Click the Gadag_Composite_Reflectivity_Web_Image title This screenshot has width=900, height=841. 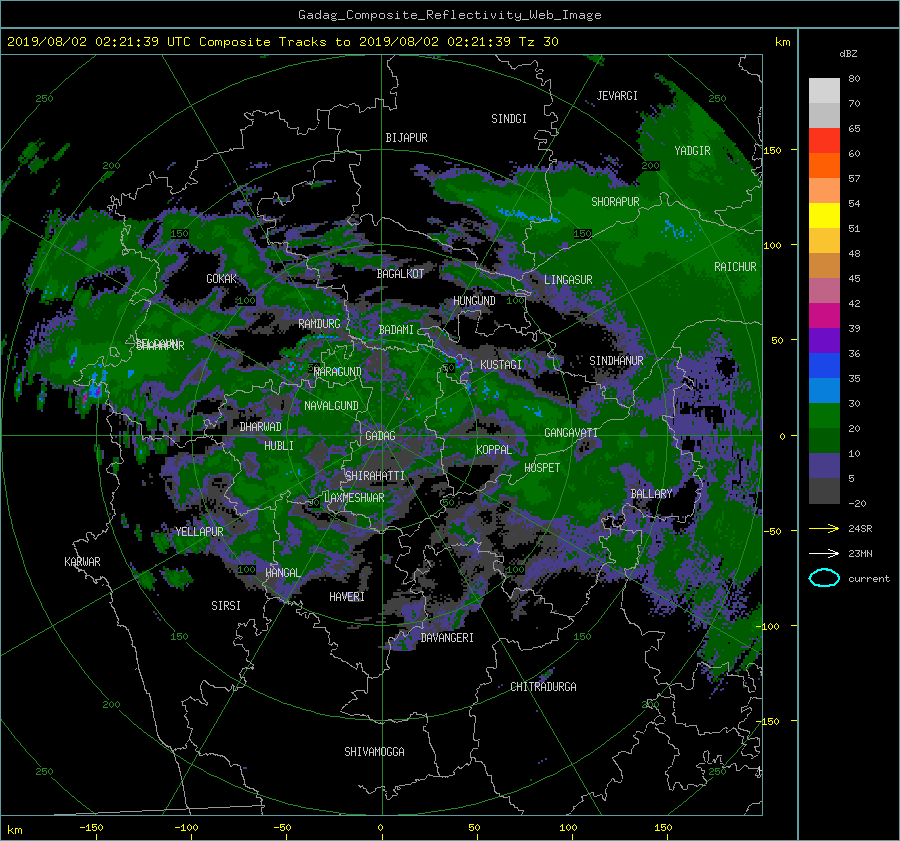449,15
